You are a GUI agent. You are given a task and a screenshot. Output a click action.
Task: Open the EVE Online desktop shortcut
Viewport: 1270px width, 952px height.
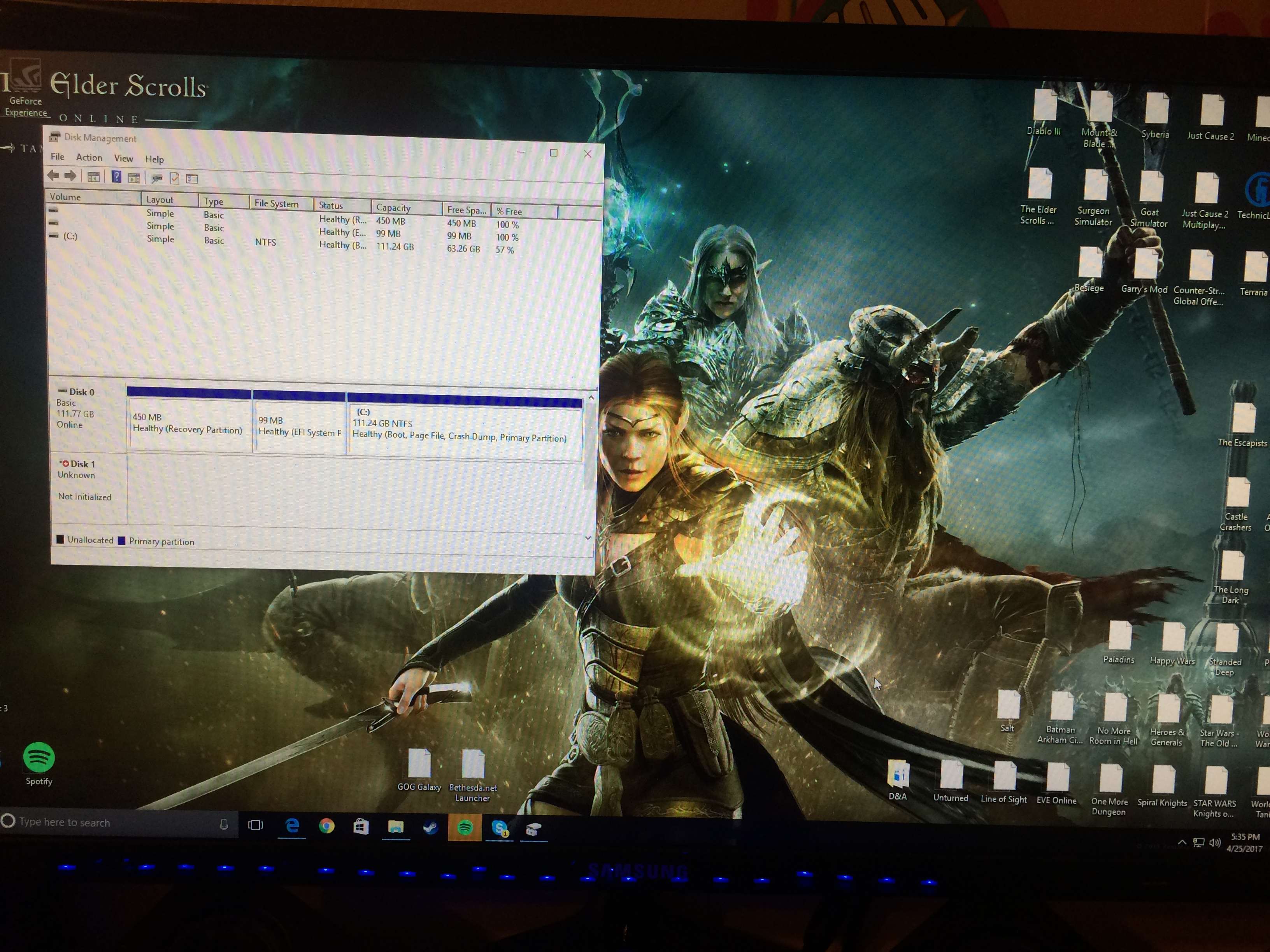click(x=1056, y=783)
